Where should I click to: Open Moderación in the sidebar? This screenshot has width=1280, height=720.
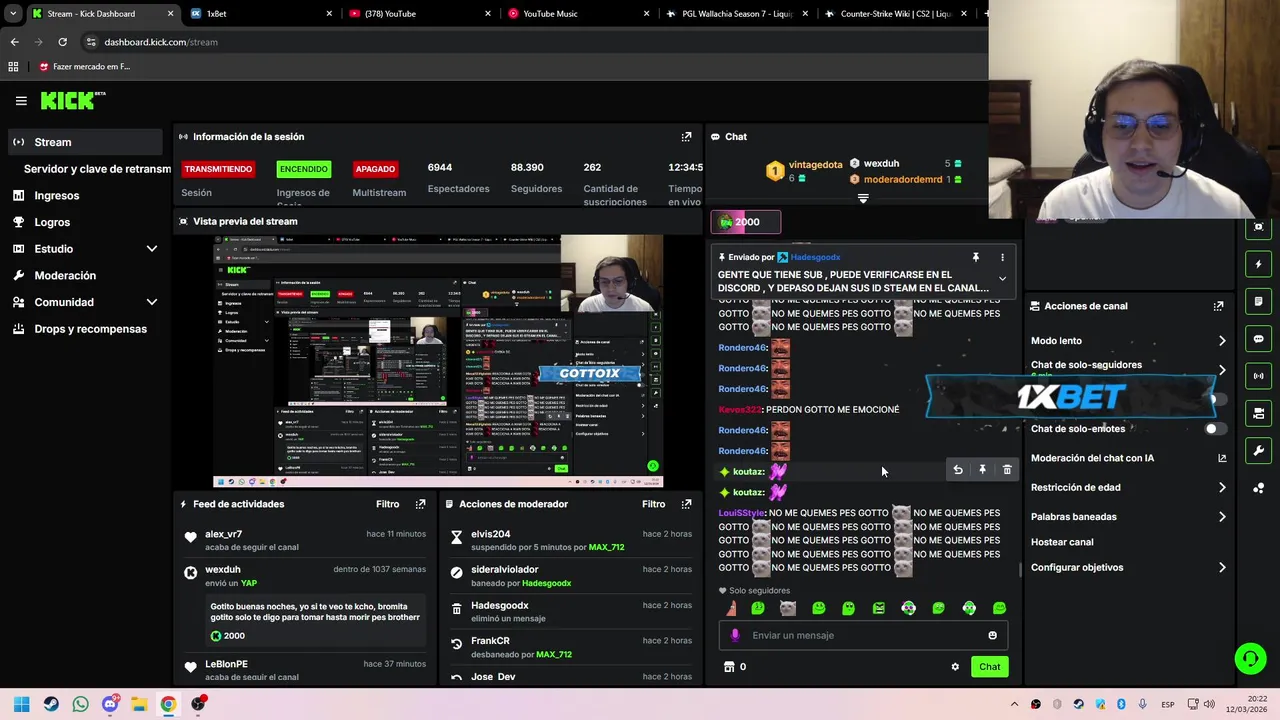[65, 276]
